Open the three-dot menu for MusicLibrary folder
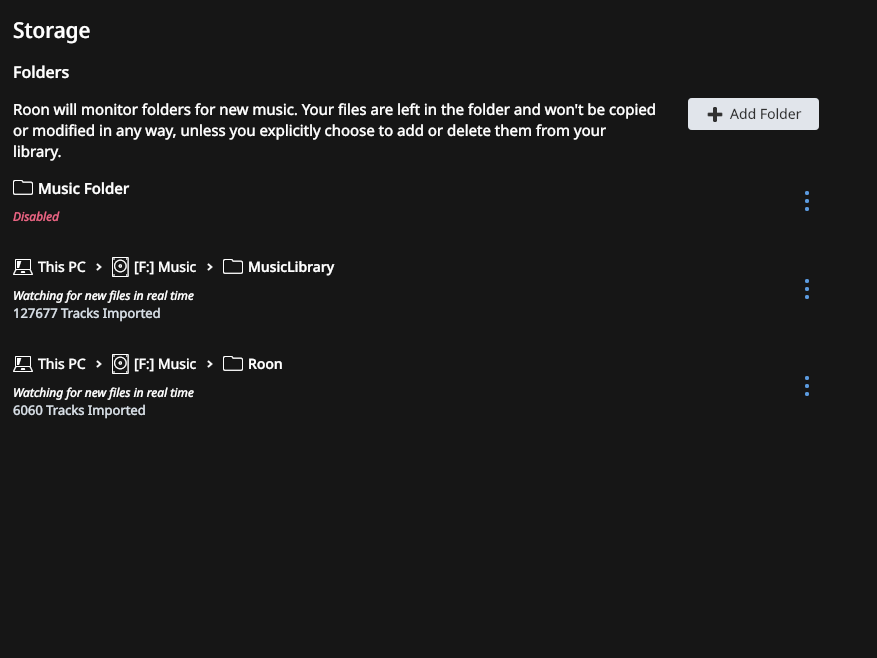 tap(807, 289)
